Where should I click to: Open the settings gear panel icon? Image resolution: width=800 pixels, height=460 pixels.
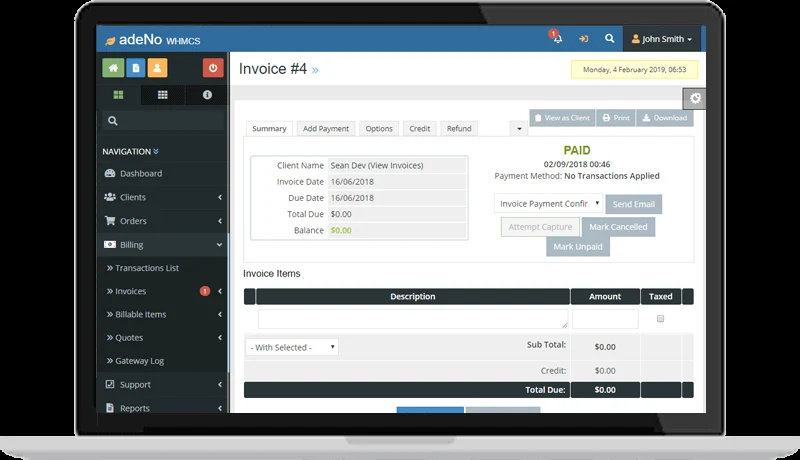pos(694,98)
